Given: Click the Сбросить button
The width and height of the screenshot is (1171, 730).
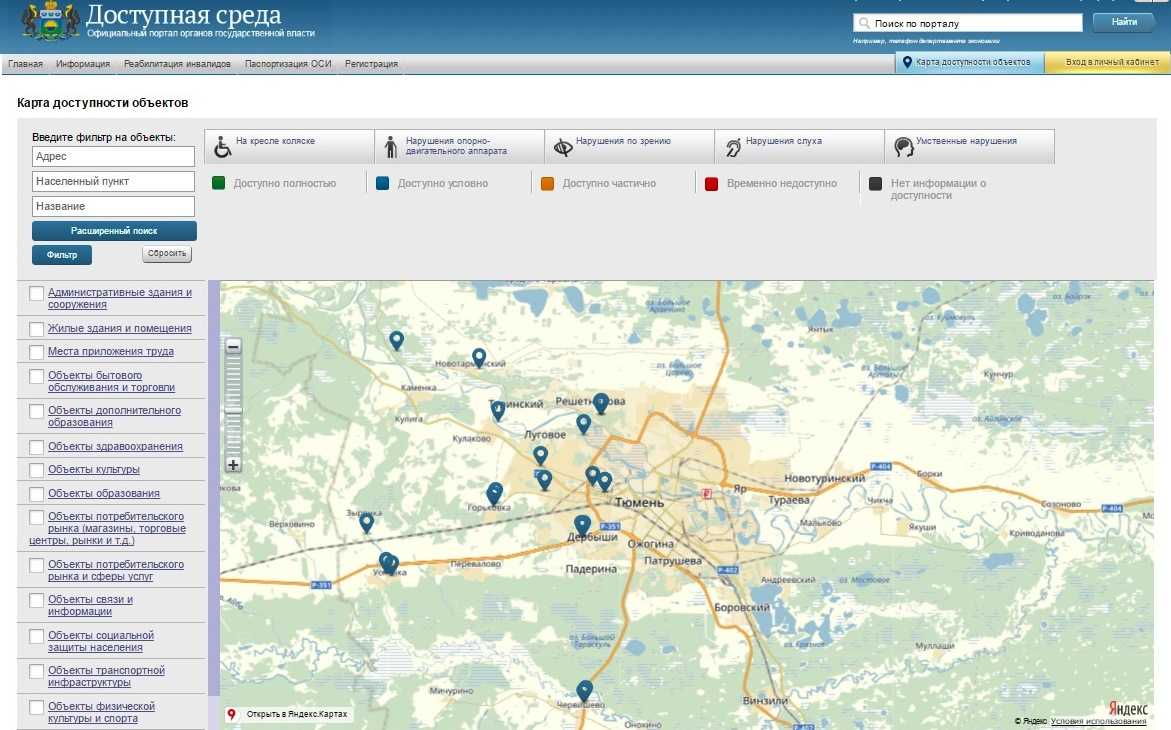Looking at the screenshot, I should [x=166, y=253].
